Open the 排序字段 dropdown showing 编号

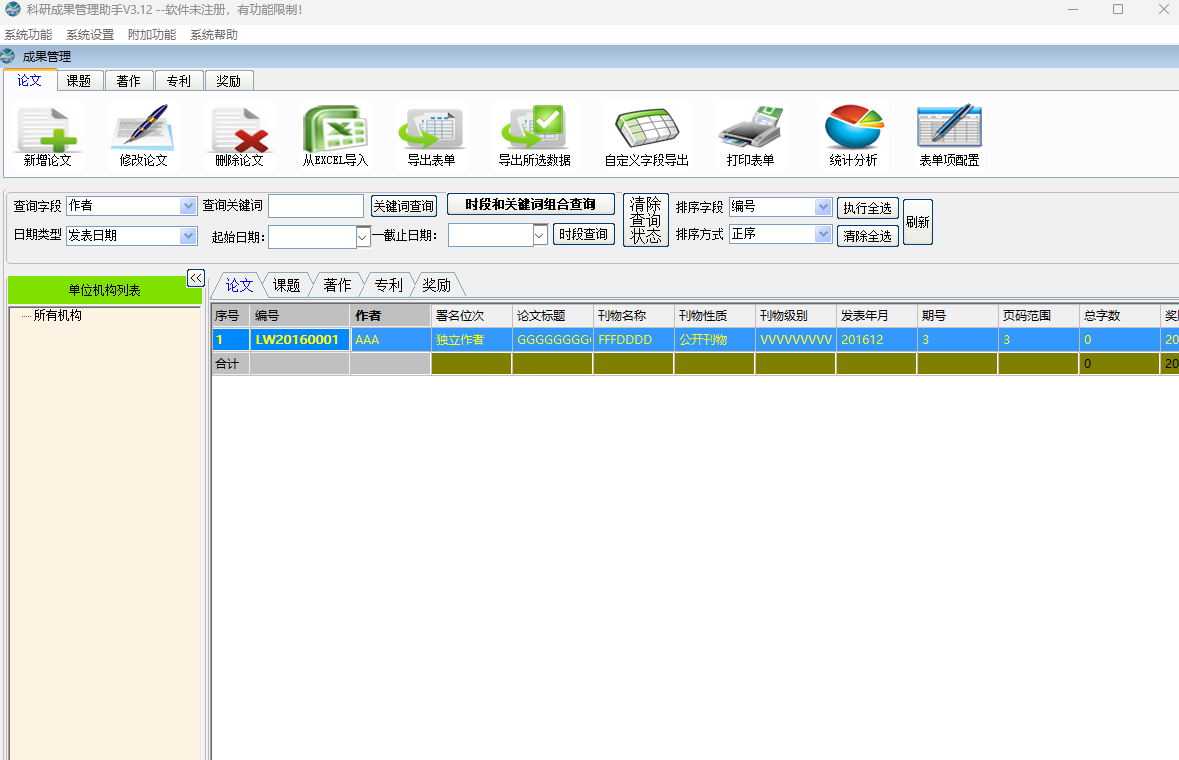point(823,207)
